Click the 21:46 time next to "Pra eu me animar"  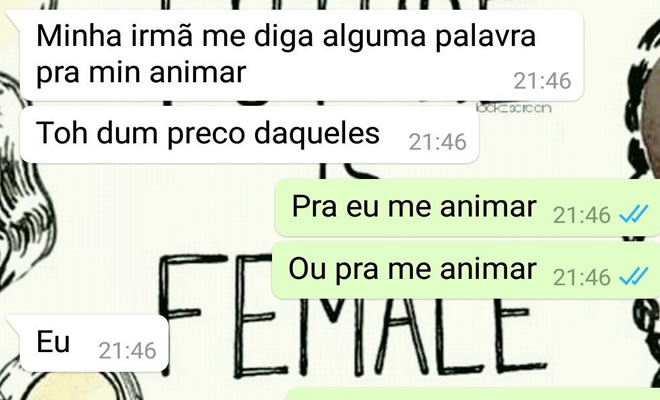point(582,215)
